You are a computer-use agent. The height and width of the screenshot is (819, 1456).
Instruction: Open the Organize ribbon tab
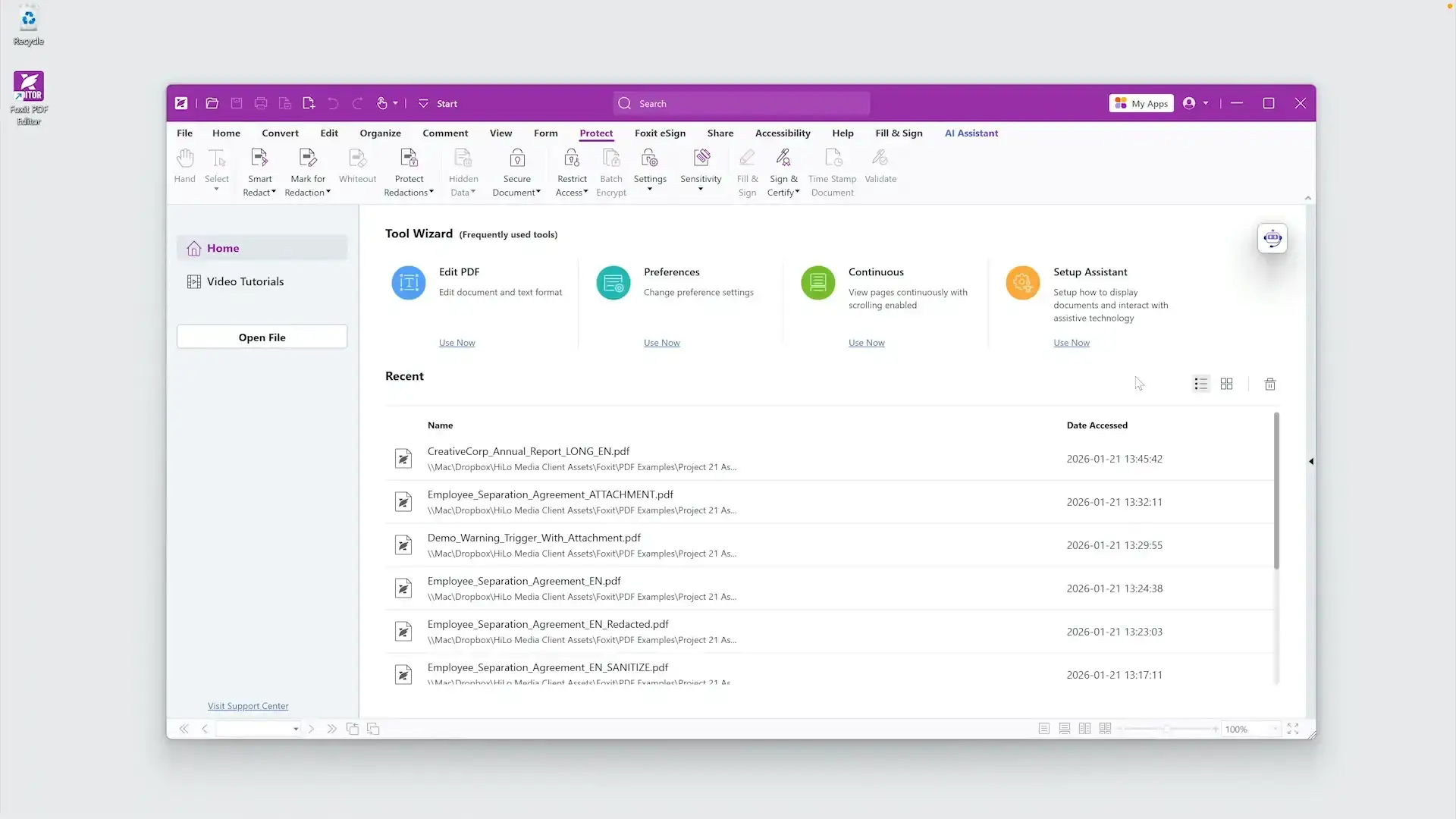[x=380, y=133]
